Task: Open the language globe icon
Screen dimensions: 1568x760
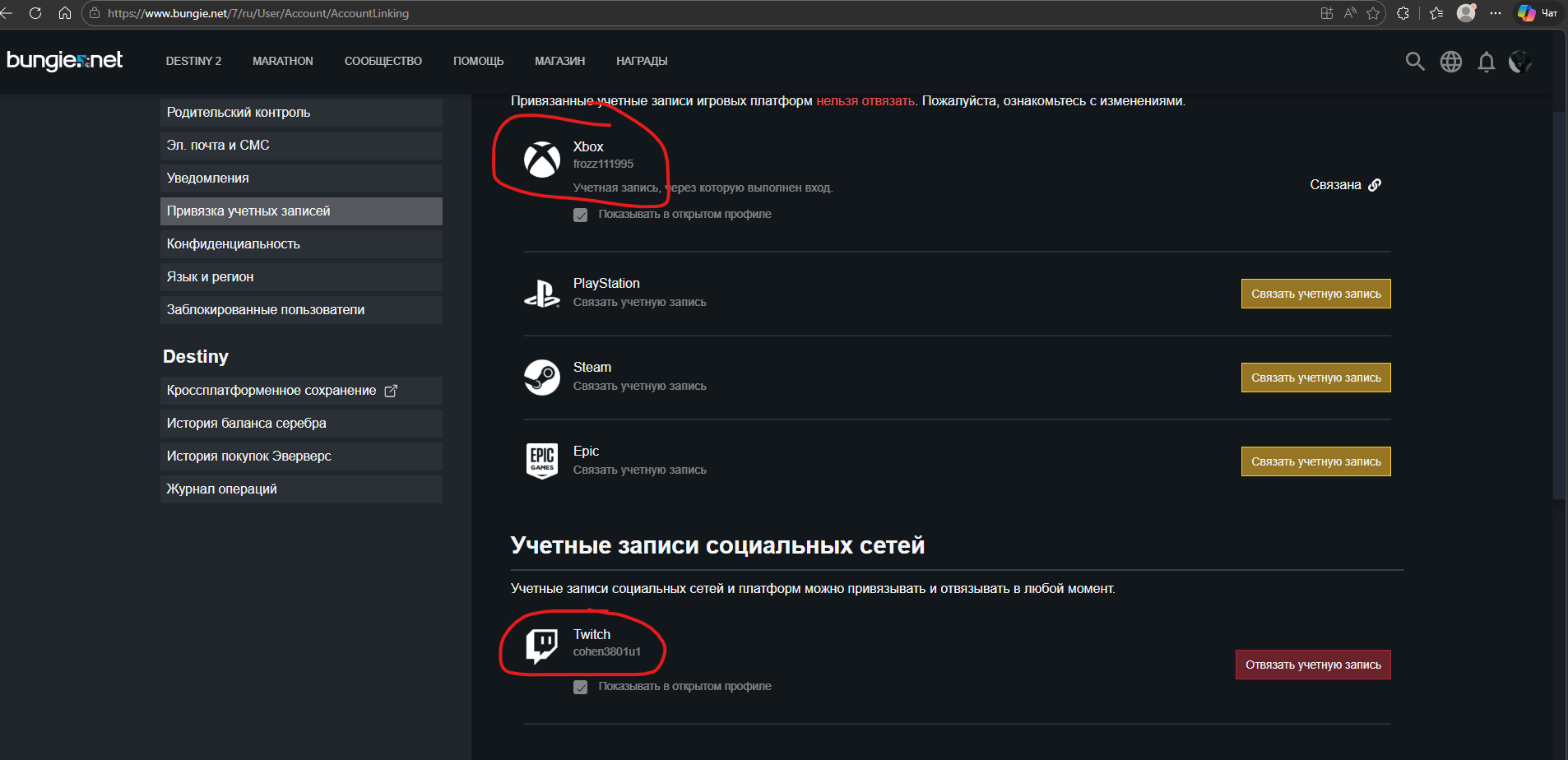Action: (x=1450, y=62)
